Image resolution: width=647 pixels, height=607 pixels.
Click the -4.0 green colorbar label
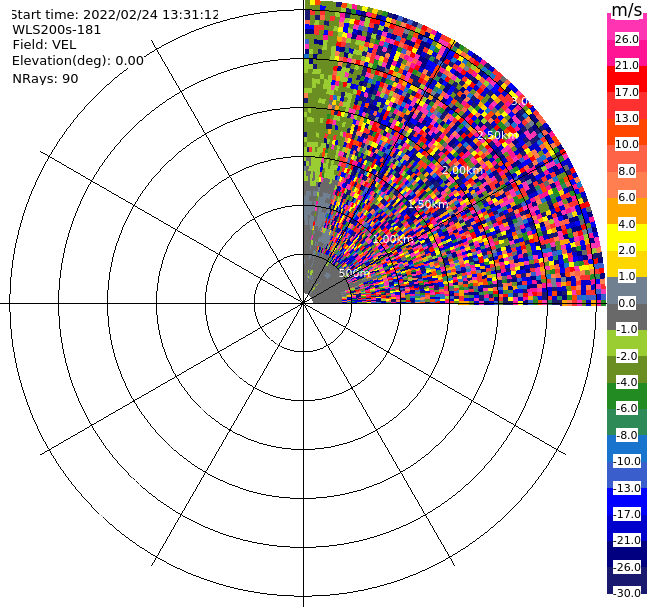coord(627,382)
